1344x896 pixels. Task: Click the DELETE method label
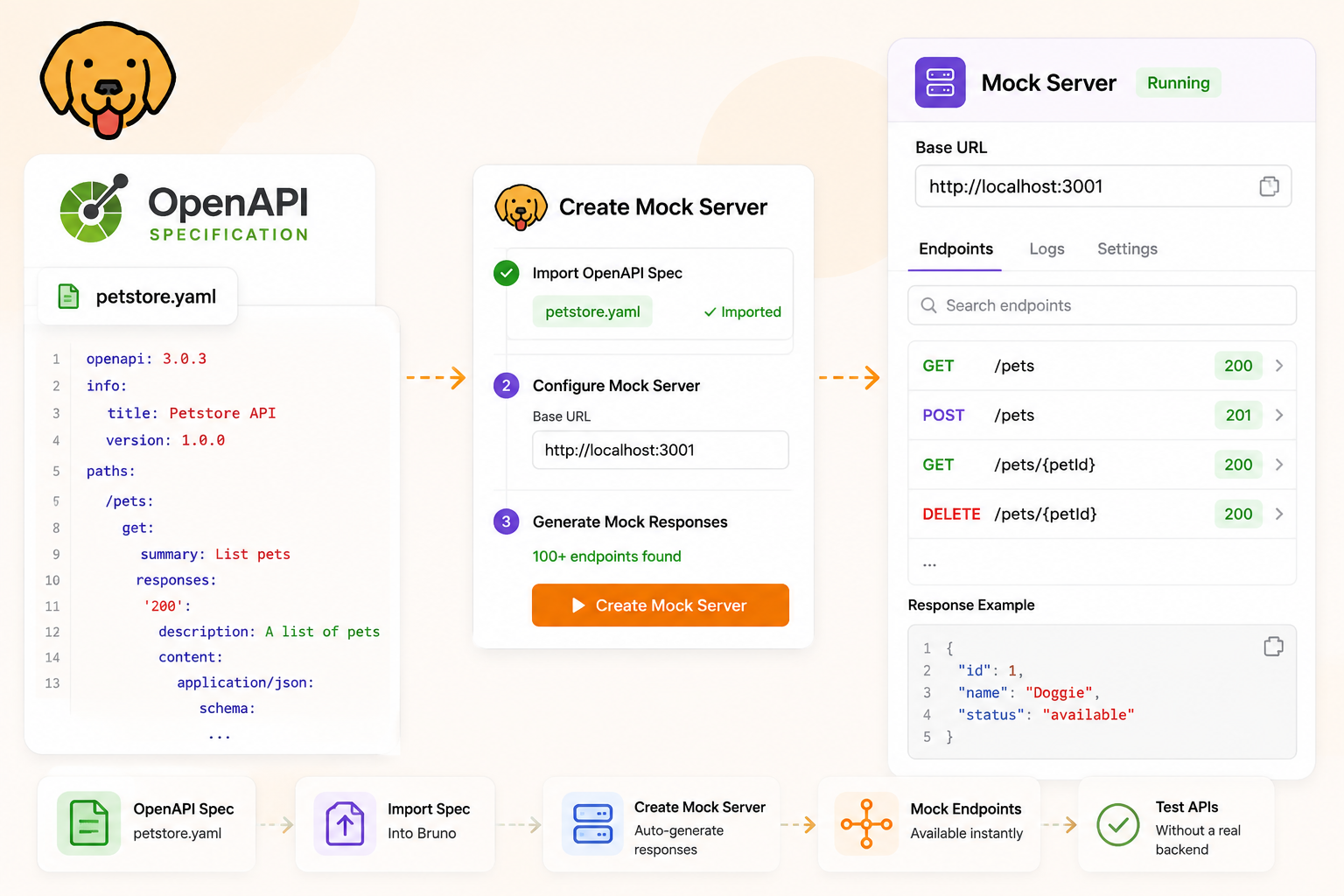click(x=951, y=514)
